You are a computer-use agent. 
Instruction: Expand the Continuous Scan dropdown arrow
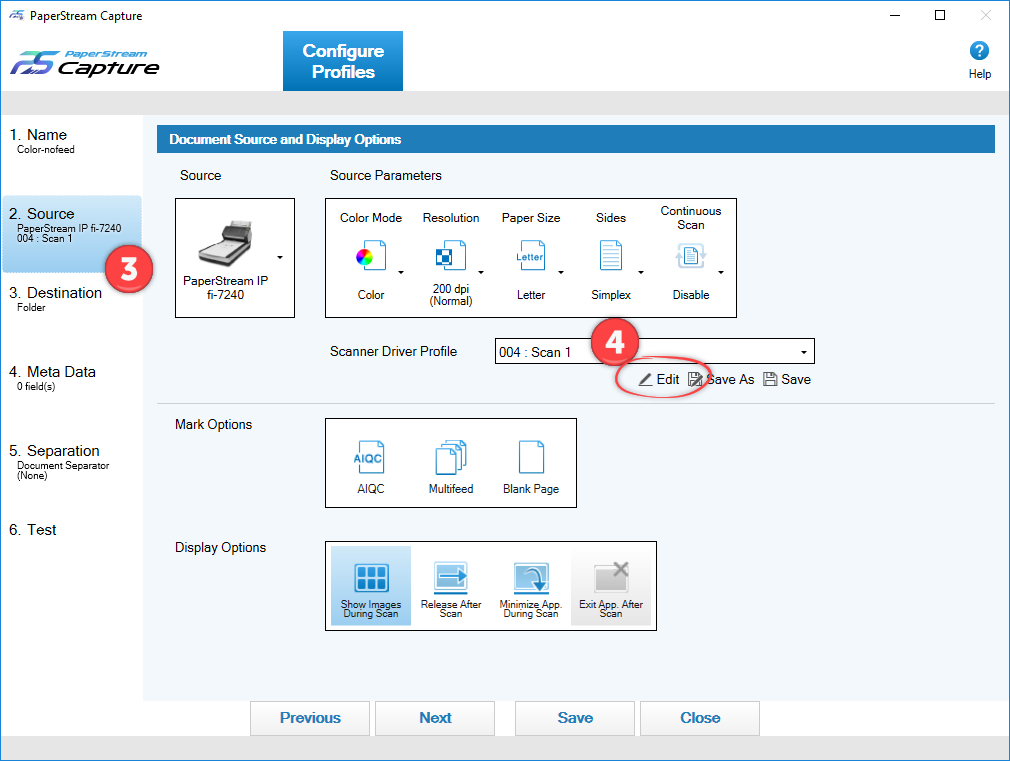[720, 273]
